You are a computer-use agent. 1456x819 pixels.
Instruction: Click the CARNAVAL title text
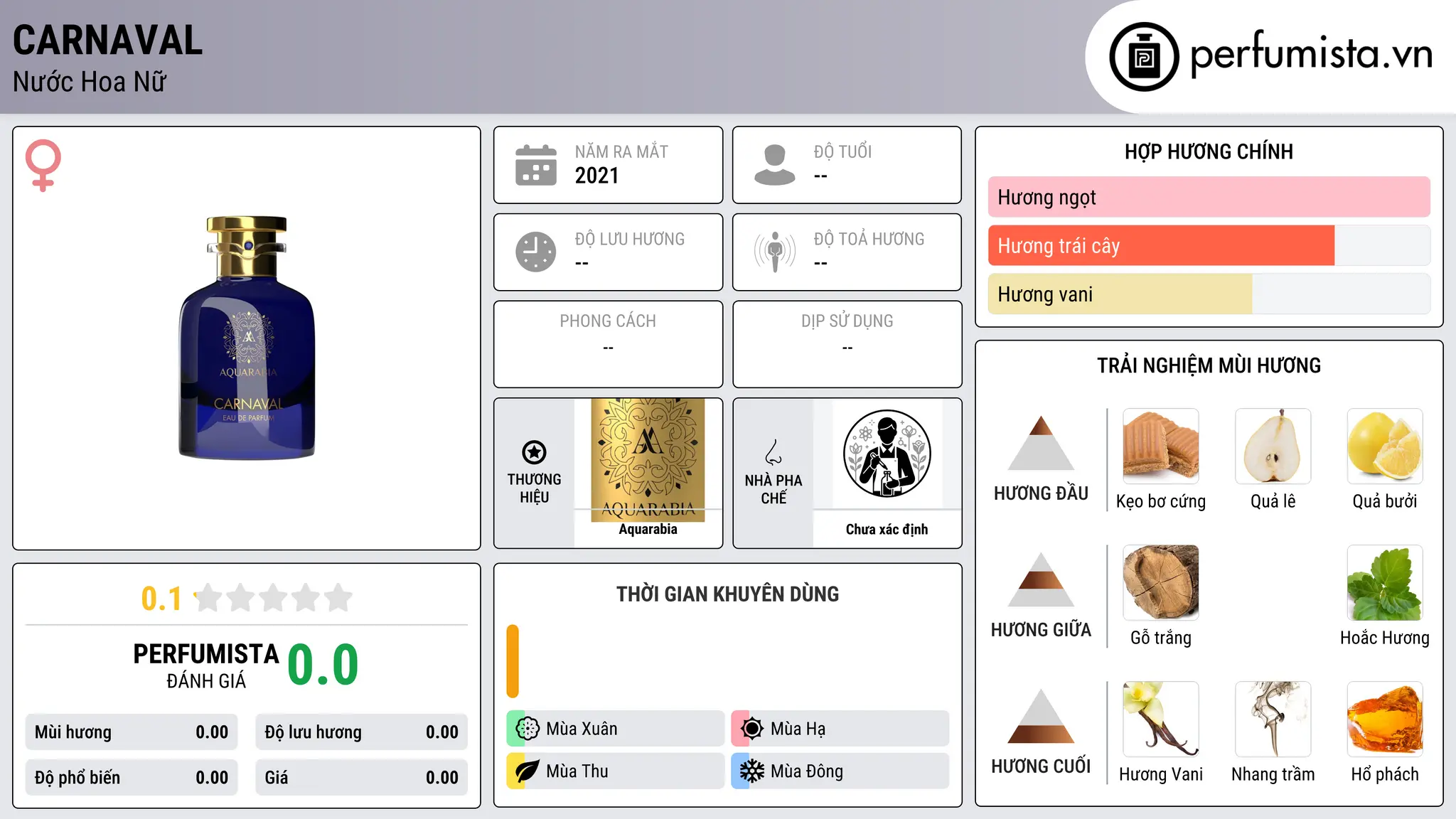[x=108, y=41]
